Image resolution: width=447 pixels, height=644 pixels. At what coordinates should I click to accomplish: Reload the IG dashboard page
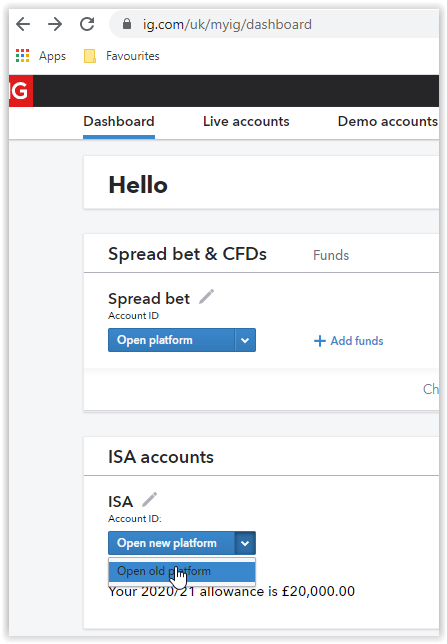pyautogui.click(x=87, y=24)
